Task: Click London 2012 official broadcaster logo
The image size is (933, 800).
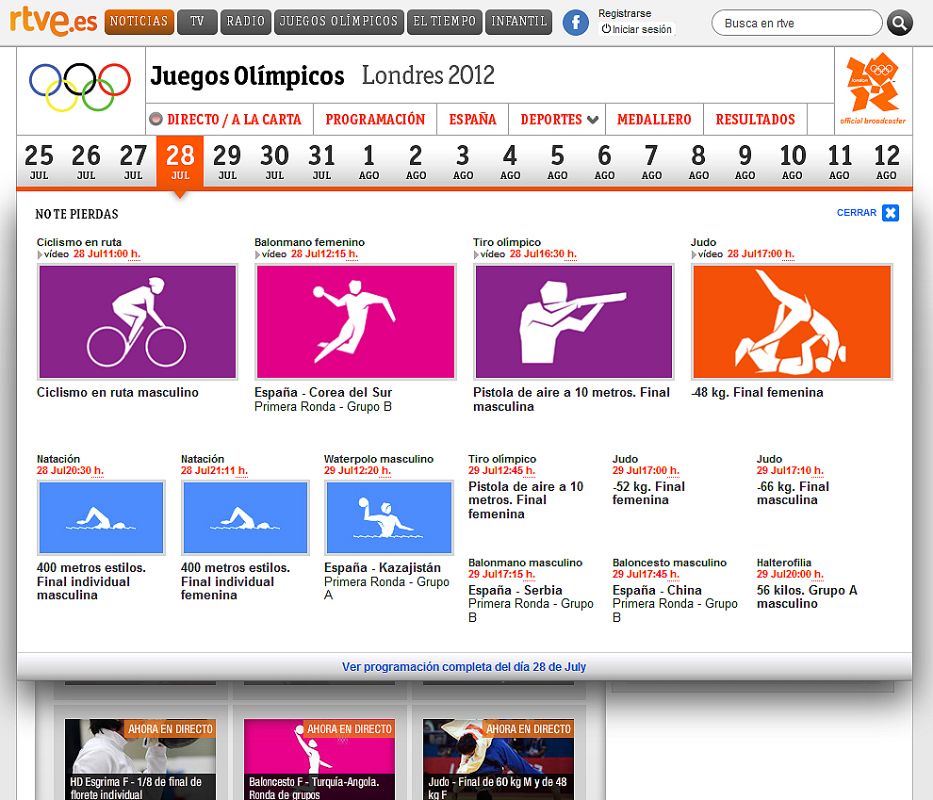Action: (872, 91)
